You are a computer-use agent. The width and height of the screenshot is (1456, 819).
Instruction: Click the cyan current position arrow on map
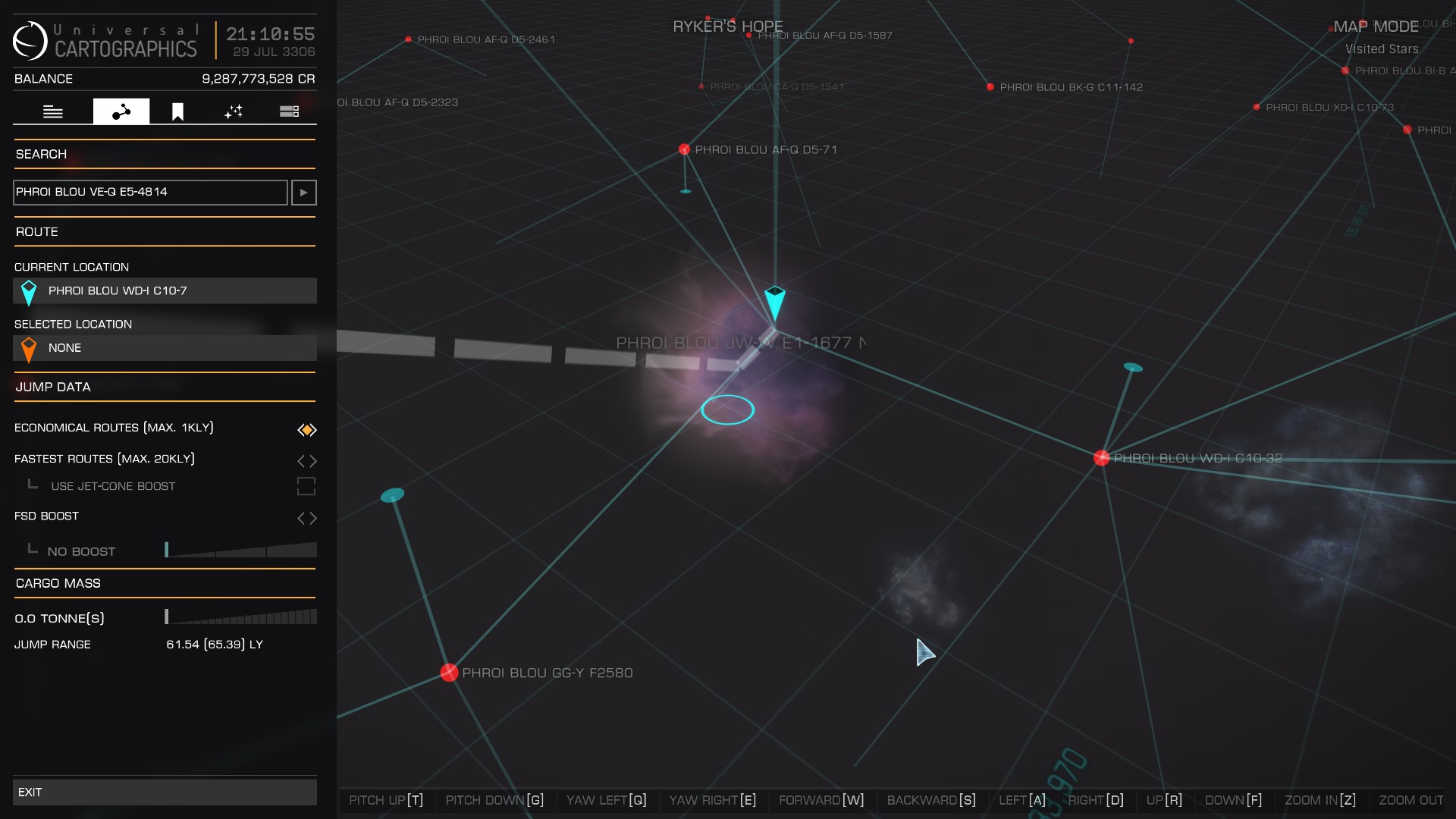pos(774,303)
